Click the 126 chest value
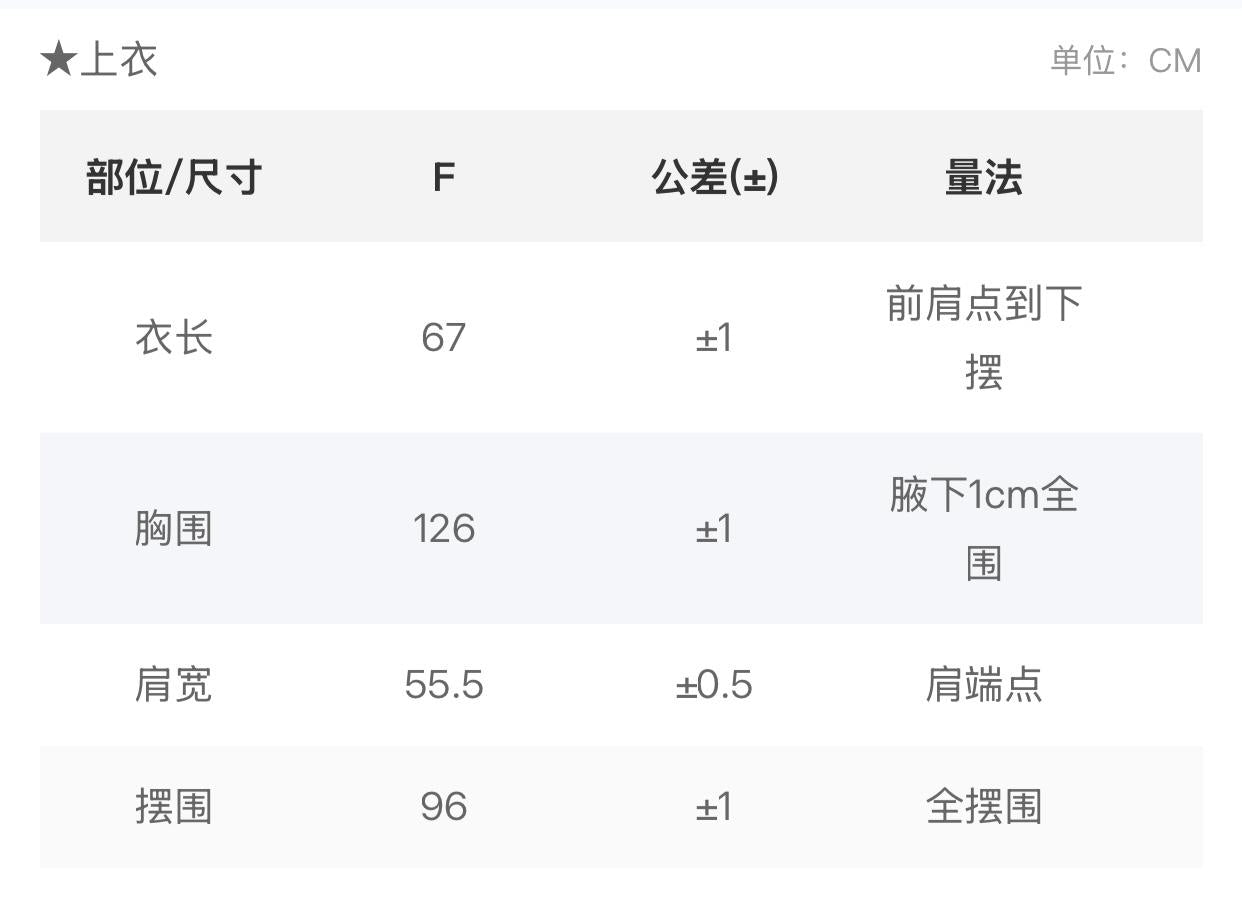This screenshot has height=910, width=1242. (443, 528)
